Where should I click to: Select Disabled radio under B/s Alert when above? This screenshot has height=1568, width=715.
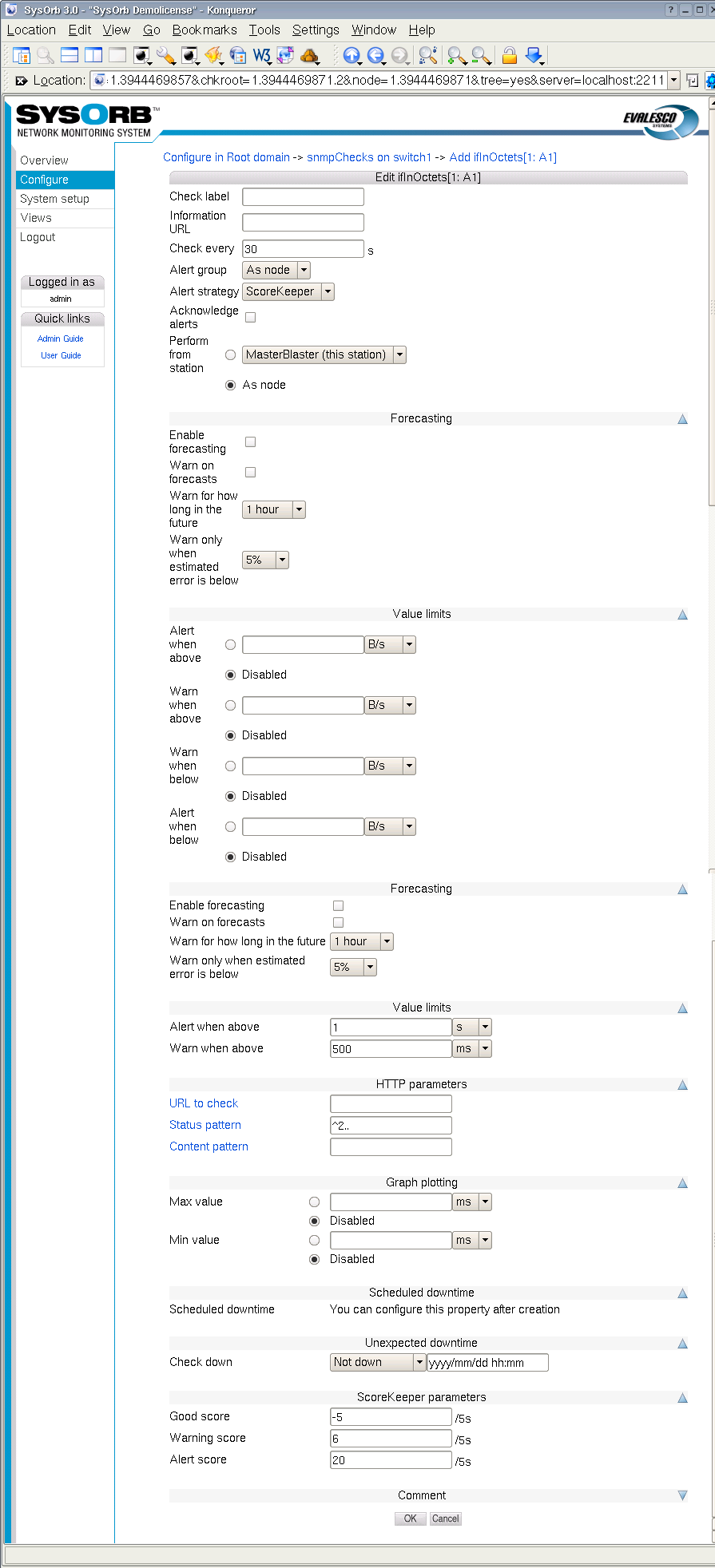(x=230, y=675)
